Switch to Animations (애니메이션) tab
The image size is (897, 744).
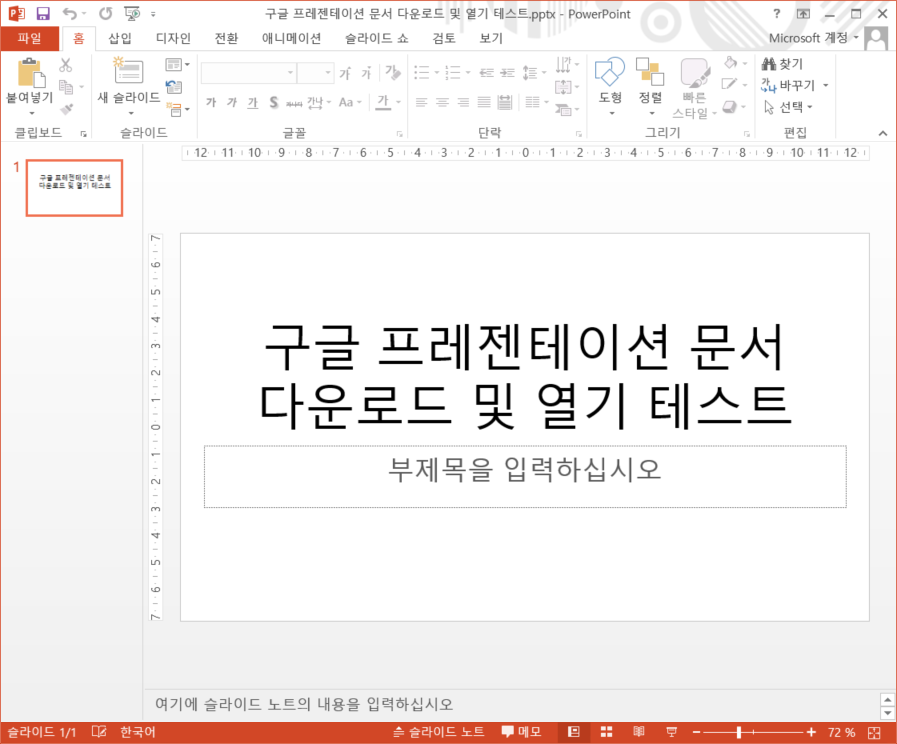pos(291,38)
